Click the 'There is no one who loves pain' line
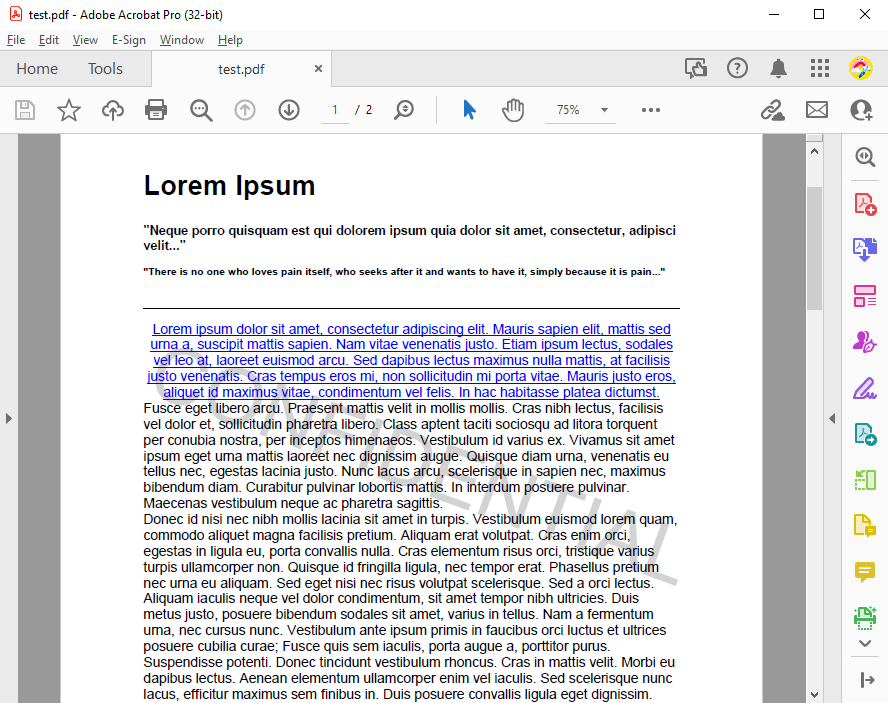 pyautogui.click(x=404, y=272)
